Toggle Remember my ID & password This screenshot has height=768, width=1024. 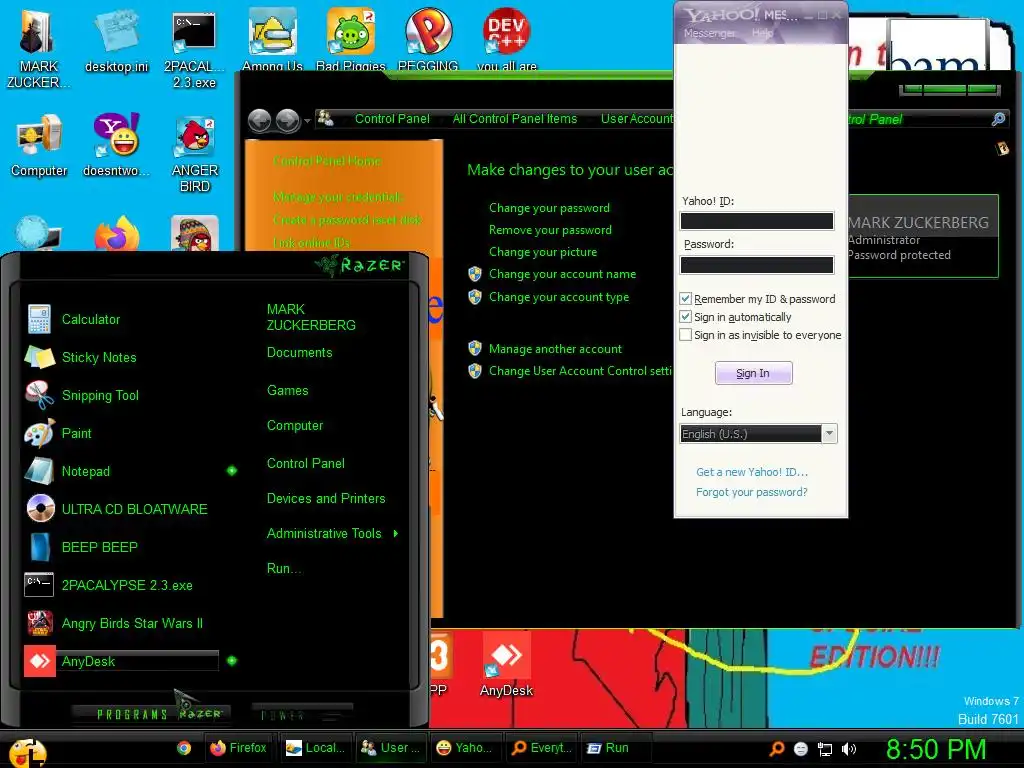tap(685, 298)
